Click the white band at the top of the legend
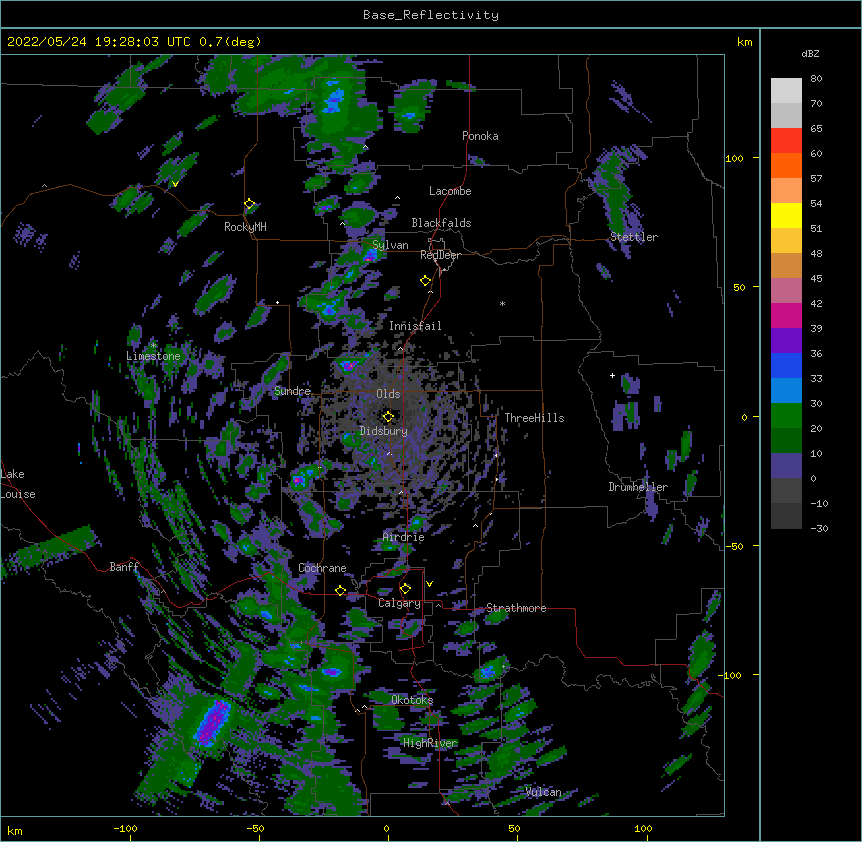The width and height of the screenshot is (862, 842). coord(786,91)
